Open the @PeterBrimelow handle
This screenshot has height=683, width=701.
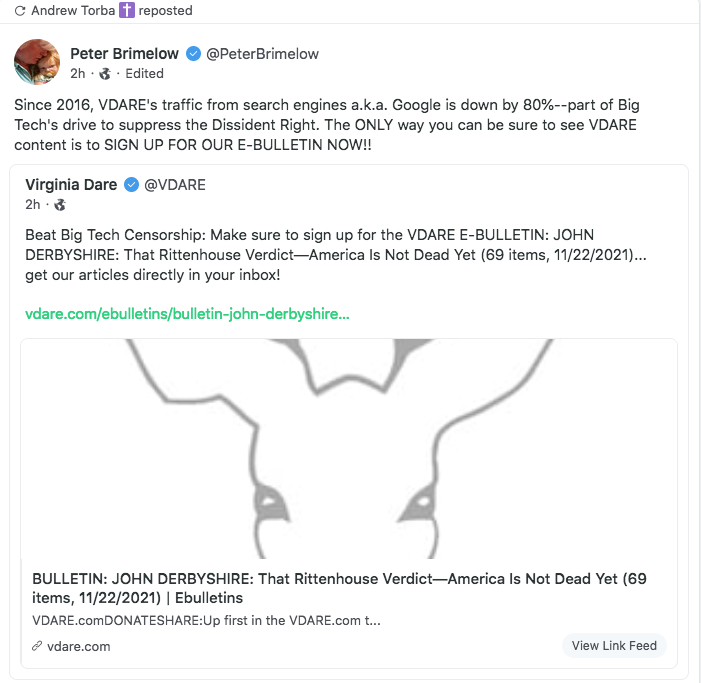pos(262,53)
